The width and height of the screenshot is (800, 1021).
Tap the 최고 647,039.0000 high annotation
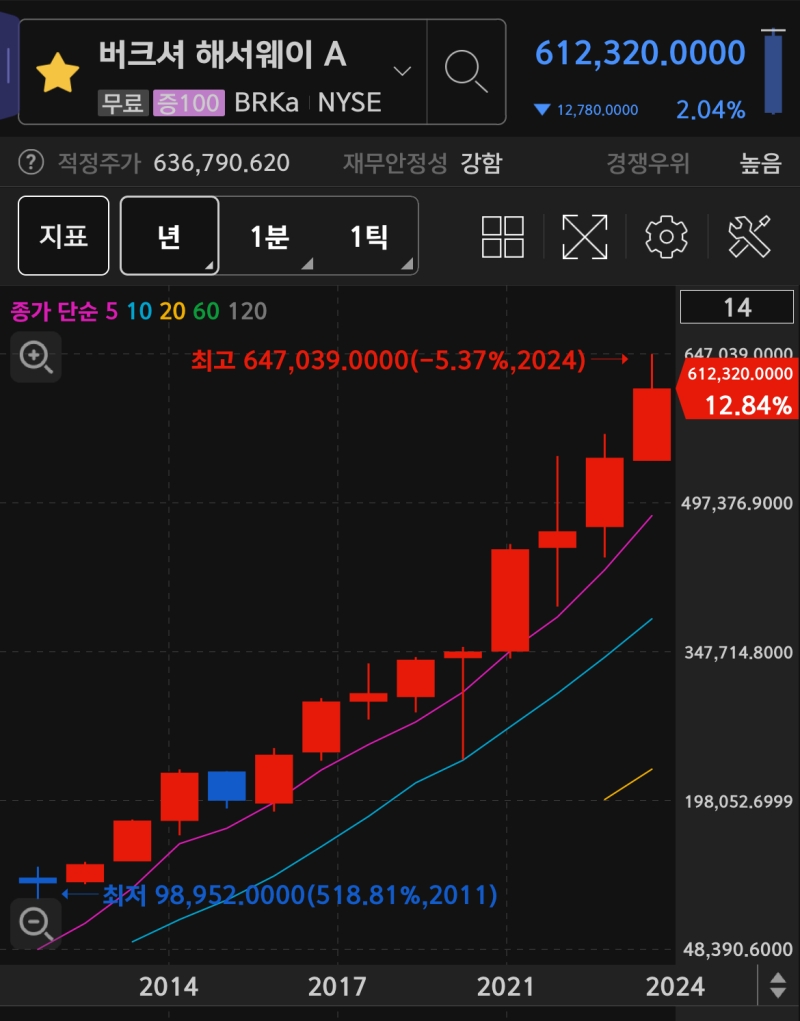[389, 360]
